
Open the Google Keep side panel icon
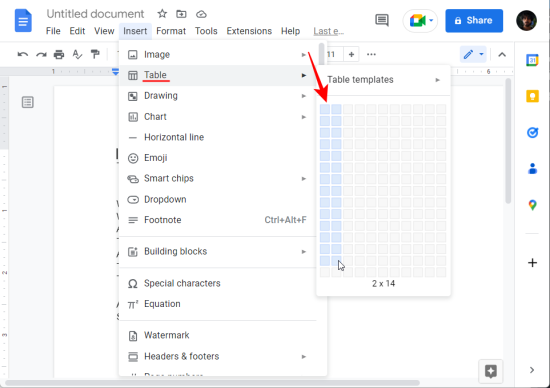532,96
